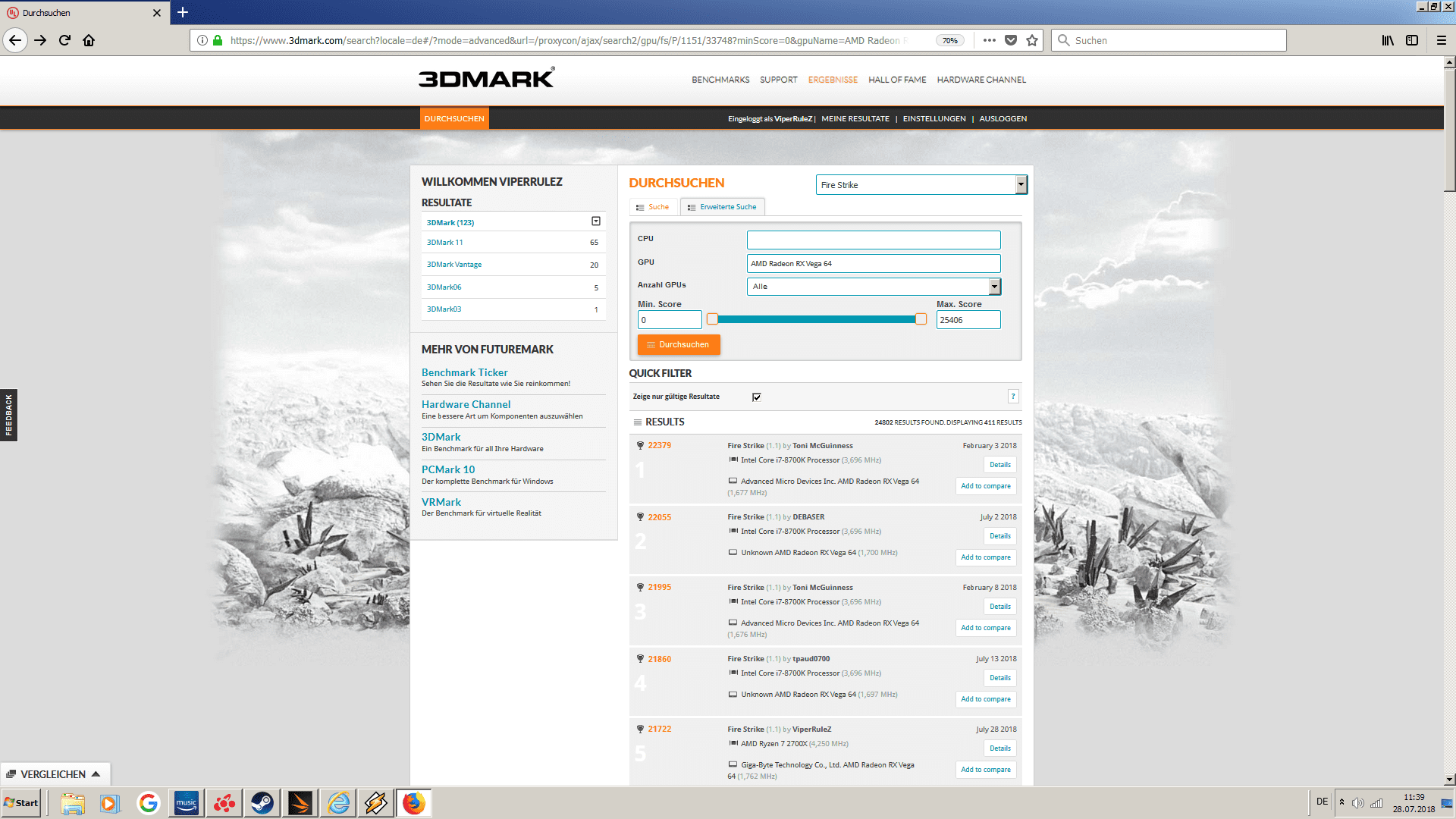Open the ERGEBNISSE menu
Image resolution: width=1456 pixels, height=819 pixels.
click(x=833, y=80)
